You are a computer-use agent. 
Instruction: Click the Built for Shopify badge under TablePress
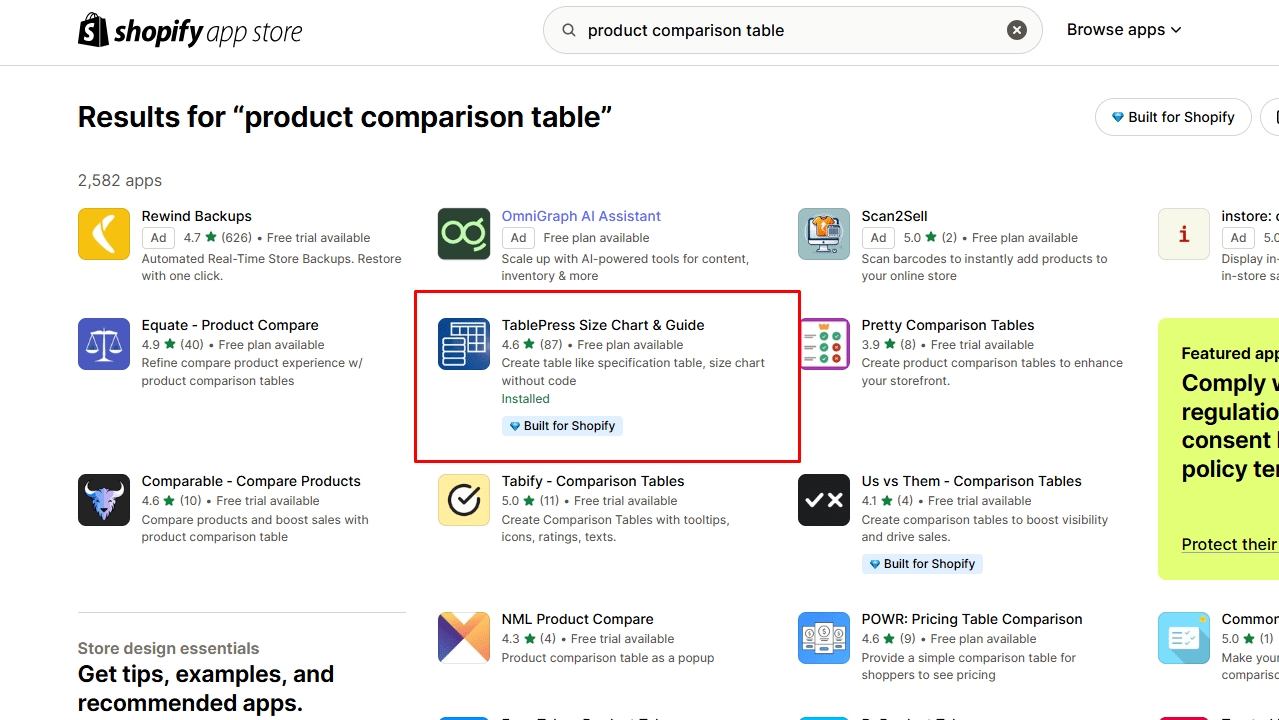(562, 426)
